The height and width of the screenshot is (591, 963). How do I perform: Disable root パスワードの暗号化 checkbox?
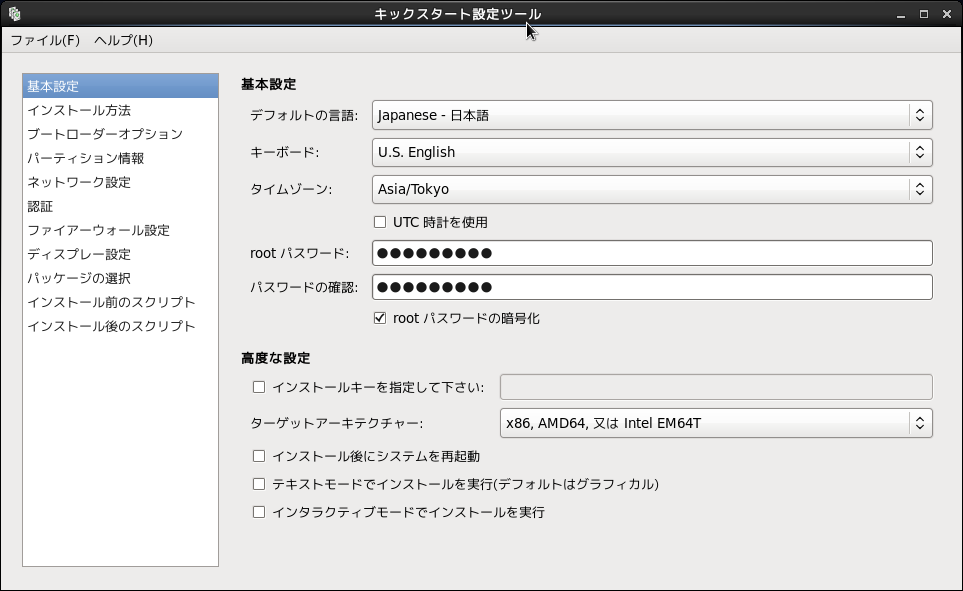point(380,318)
